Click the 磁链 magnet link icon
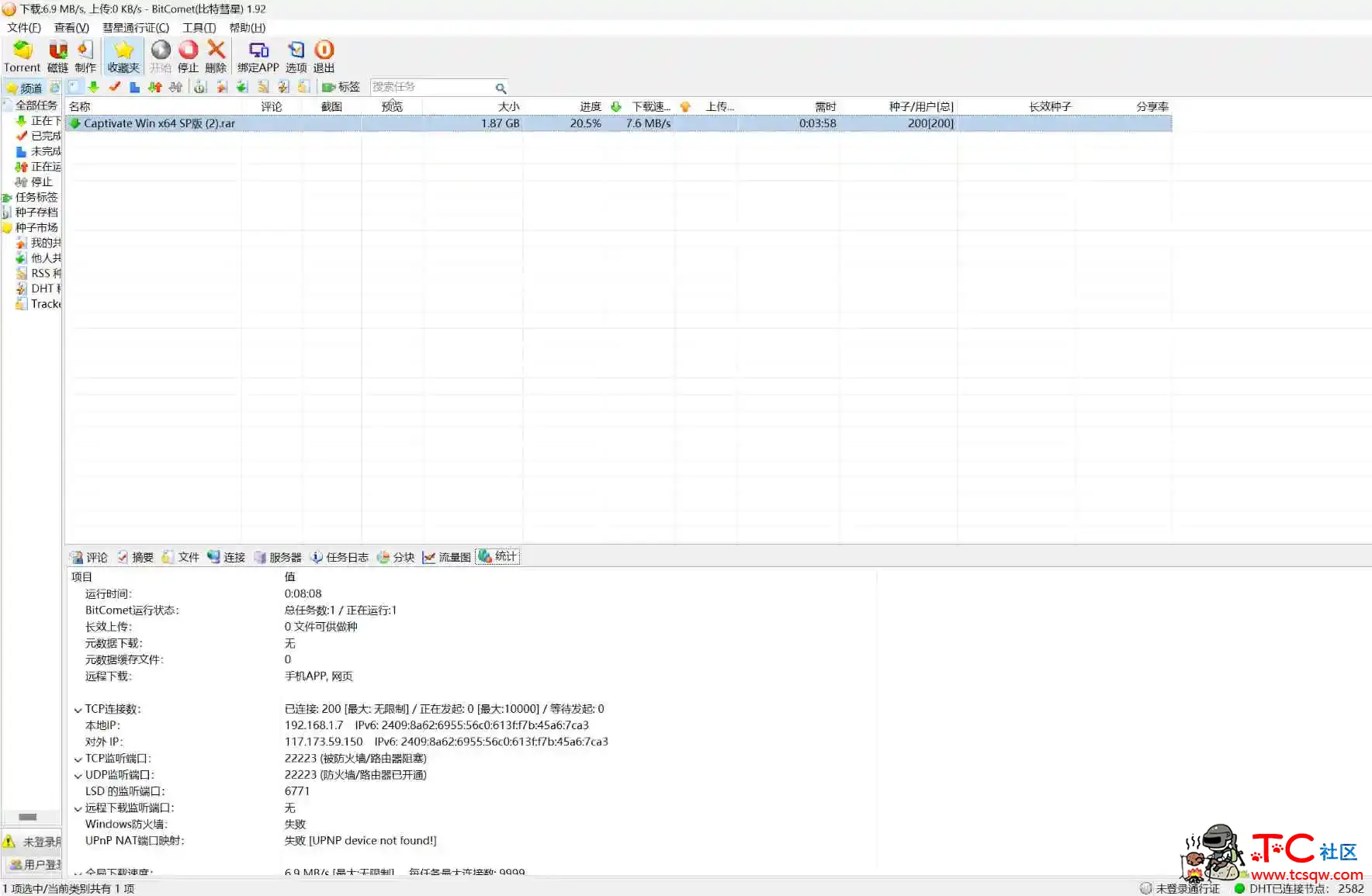The image size is (1372, 896). (x=57, y=57)
